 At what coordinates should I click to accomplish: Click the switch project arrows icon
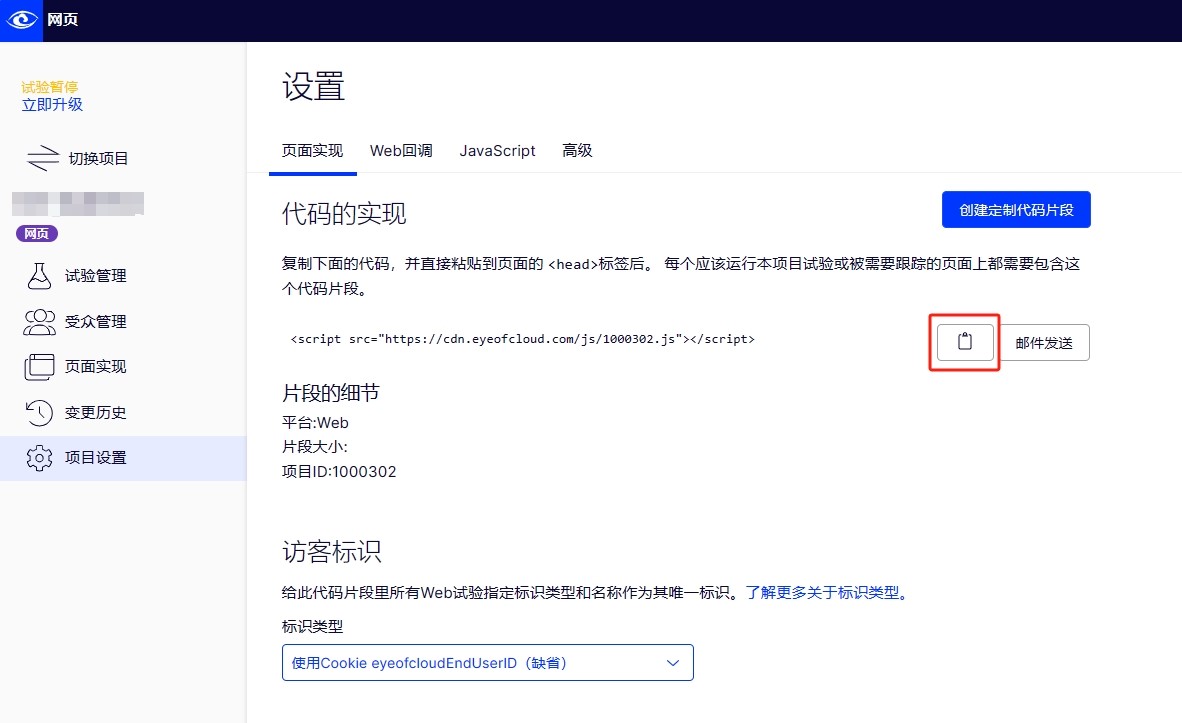43,158
